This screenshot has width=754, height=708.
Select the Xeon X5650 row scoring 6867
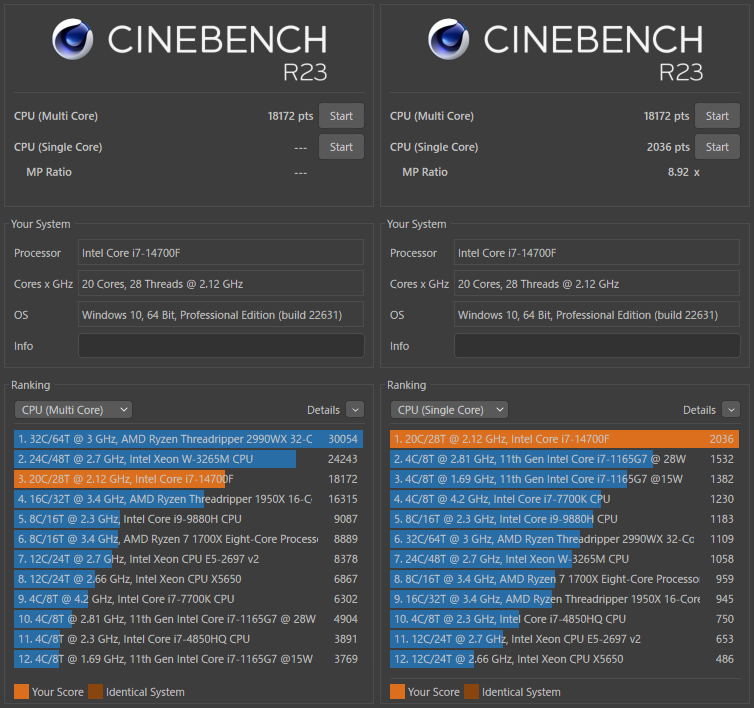(188, 579)
